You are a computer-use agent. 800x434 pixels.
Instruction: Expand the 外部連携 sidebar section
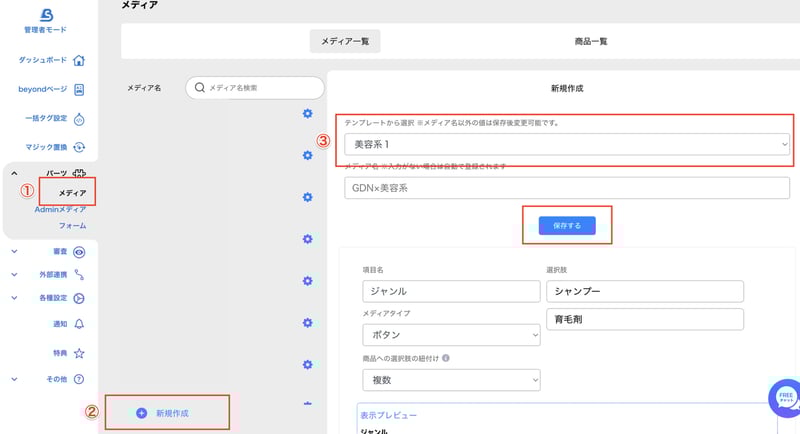click(14, 274)
